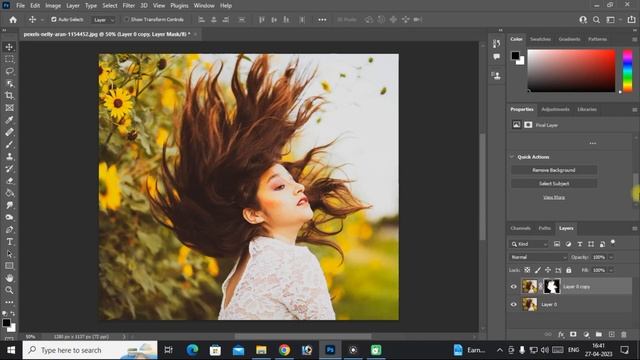Toggle layer filtering switch on

click(x=613, y=243)
